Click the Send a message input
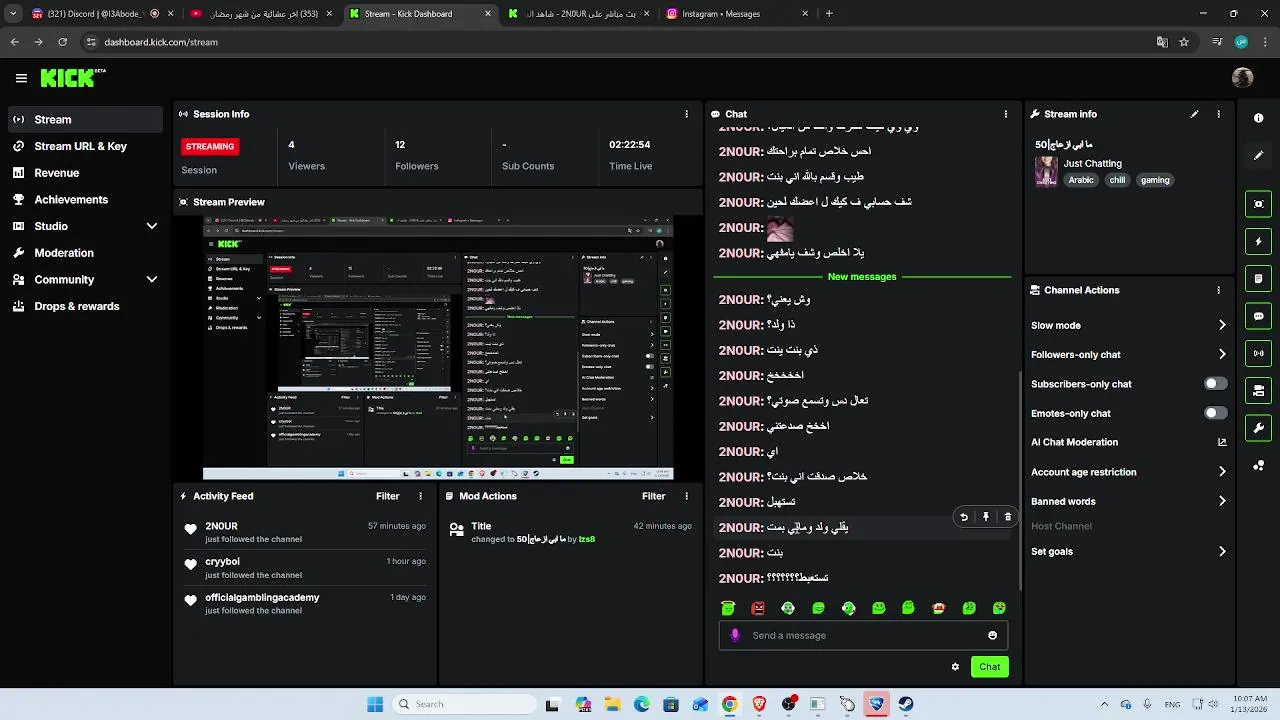The image size is (1280, 720). pos(862,635)
